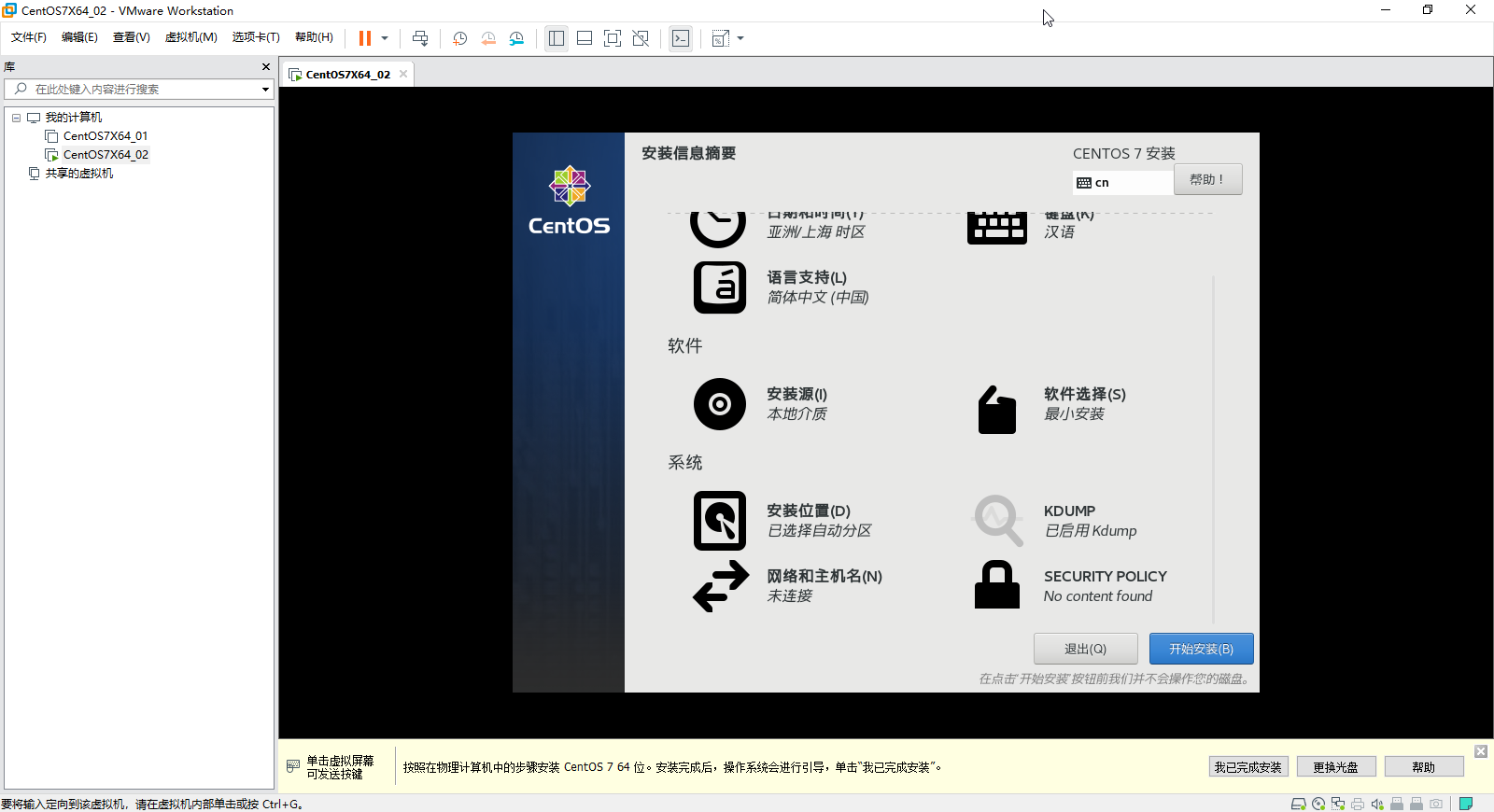The height and width of the screenshot is (812, 1494).
Task: Click the installer summary vertical scrollbar
Action: pos(1213,450)
